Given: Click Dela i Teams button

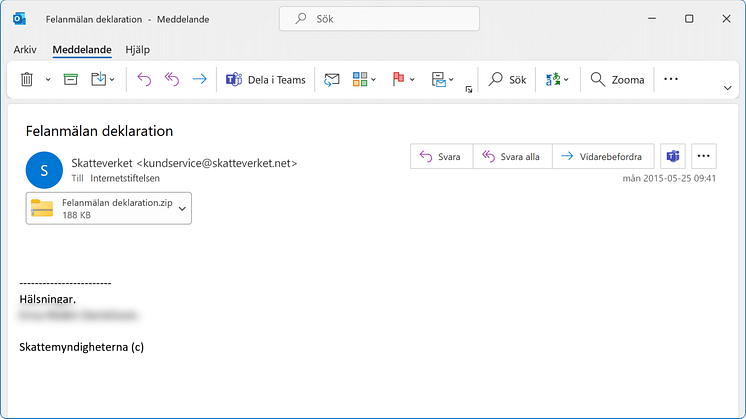Looking at the screenshot, I should pos(264,80).
